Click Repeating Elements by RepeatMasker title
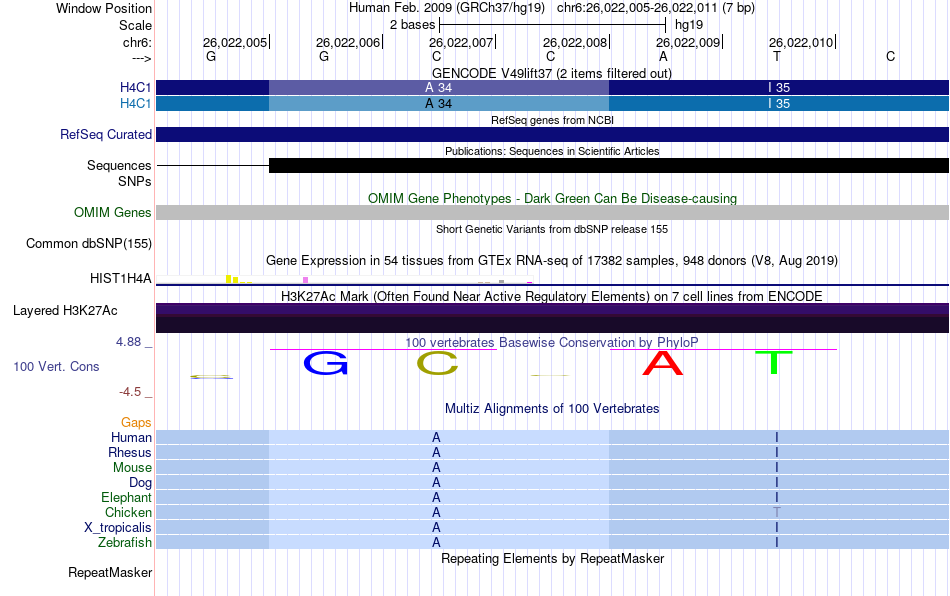950x596 pixels. 553,558
